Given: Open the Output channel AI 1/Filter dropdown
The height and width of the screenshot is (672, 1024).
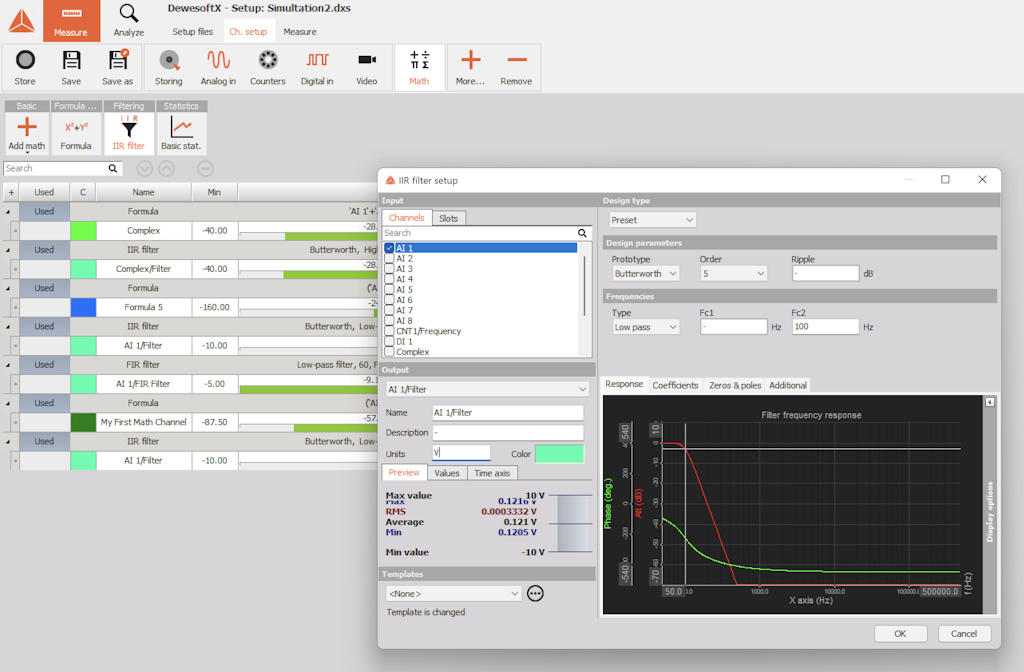Looking at the screenshot, I should click(x=487, y=389).
